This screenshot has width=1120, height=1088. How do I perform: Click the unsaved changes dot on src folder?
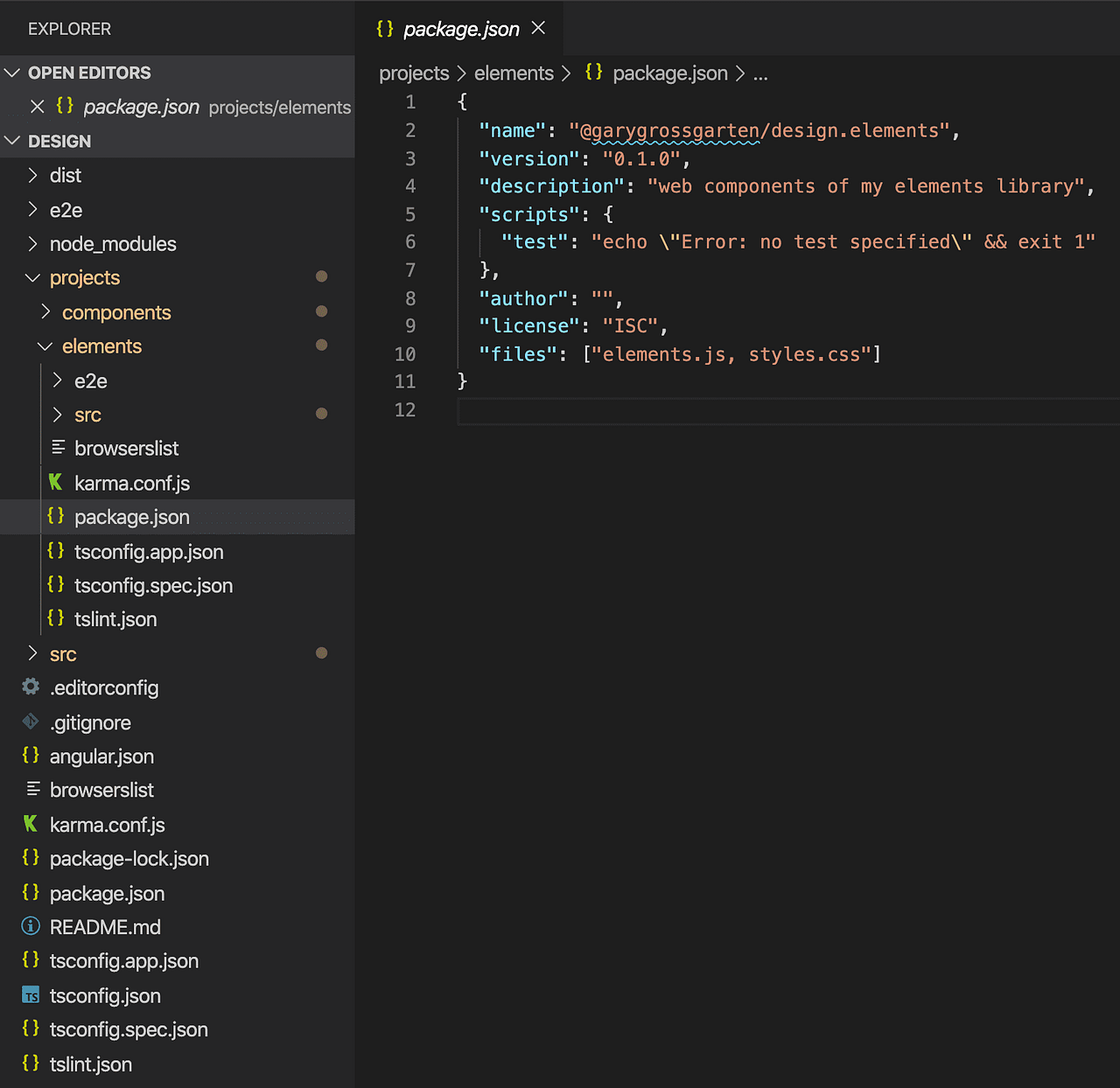coord(322,653)
